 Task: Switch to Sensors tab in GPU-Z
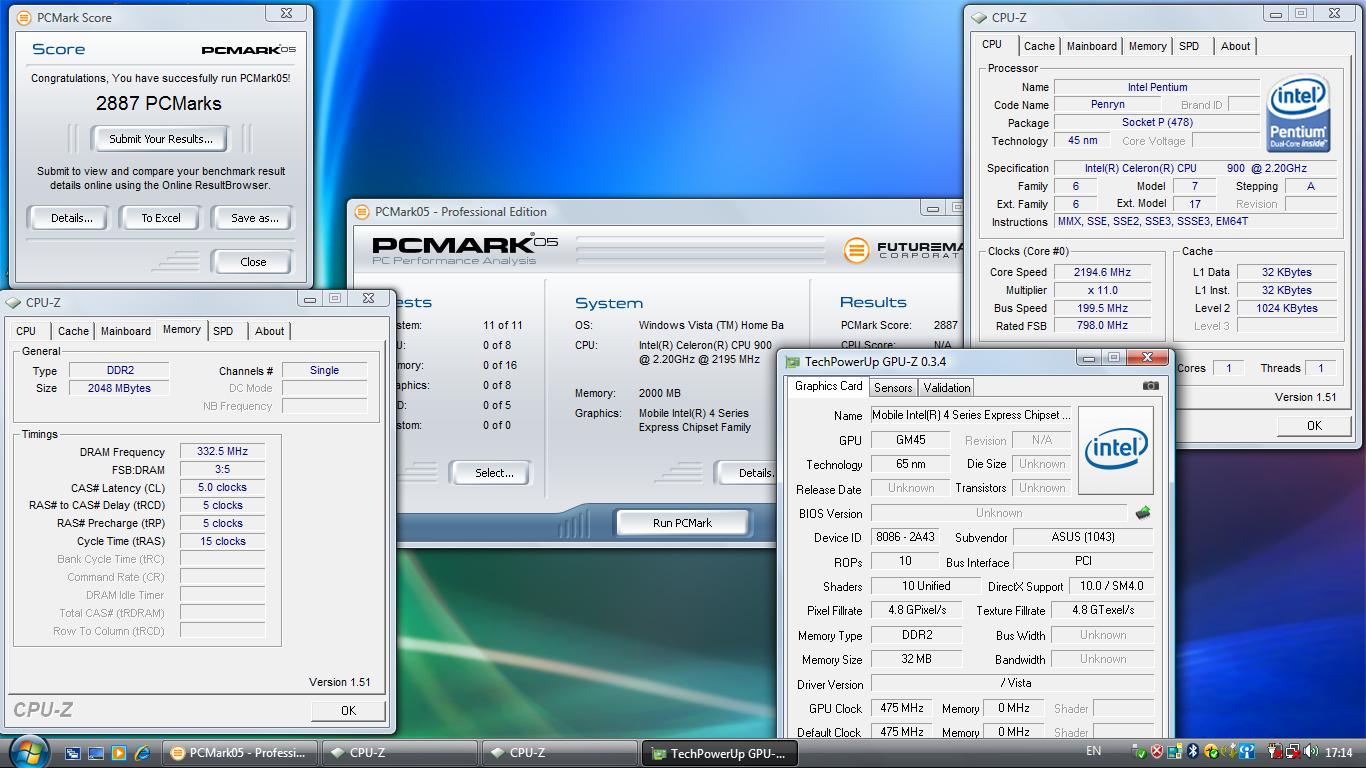tap(893, 388)
